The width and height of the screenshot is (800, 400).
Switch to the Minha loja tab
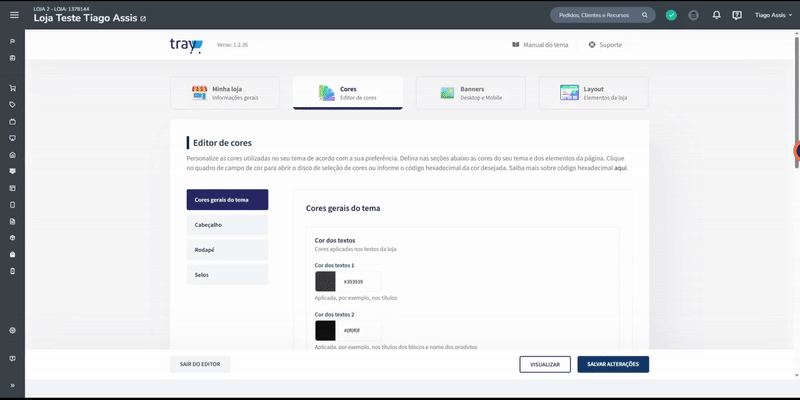[x=225, y=93]
